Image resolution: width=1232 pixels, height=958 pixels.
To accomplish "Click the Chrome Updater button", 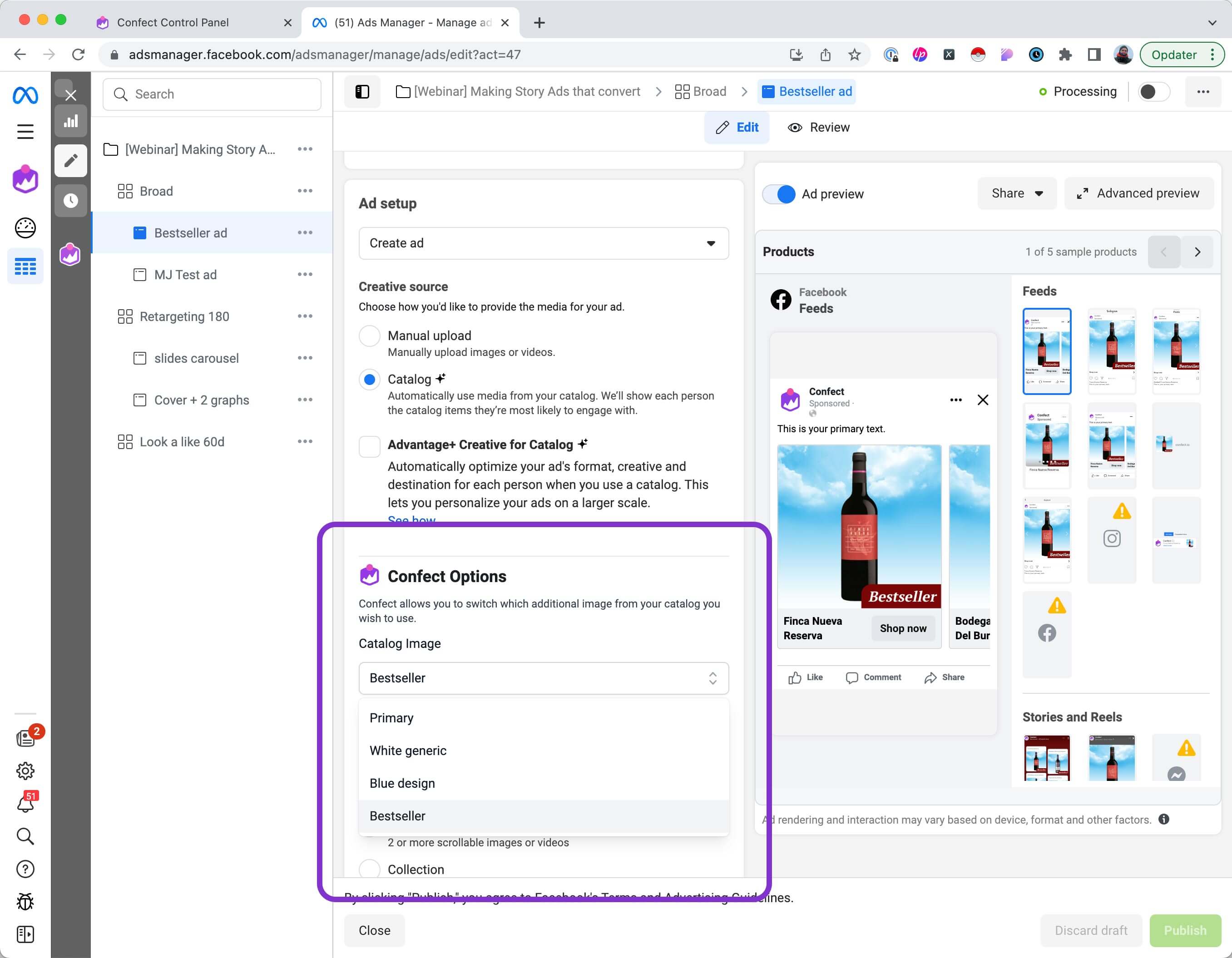I will pos(1181,54).
